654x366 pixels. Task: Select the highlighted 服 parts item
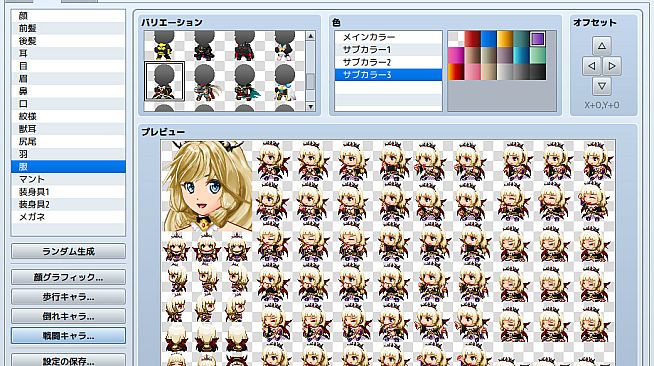[68, 166]
